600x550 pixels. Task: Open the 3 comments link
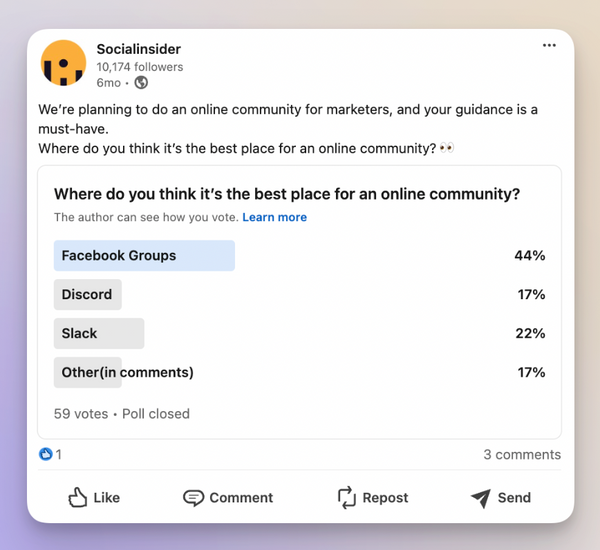522,454
